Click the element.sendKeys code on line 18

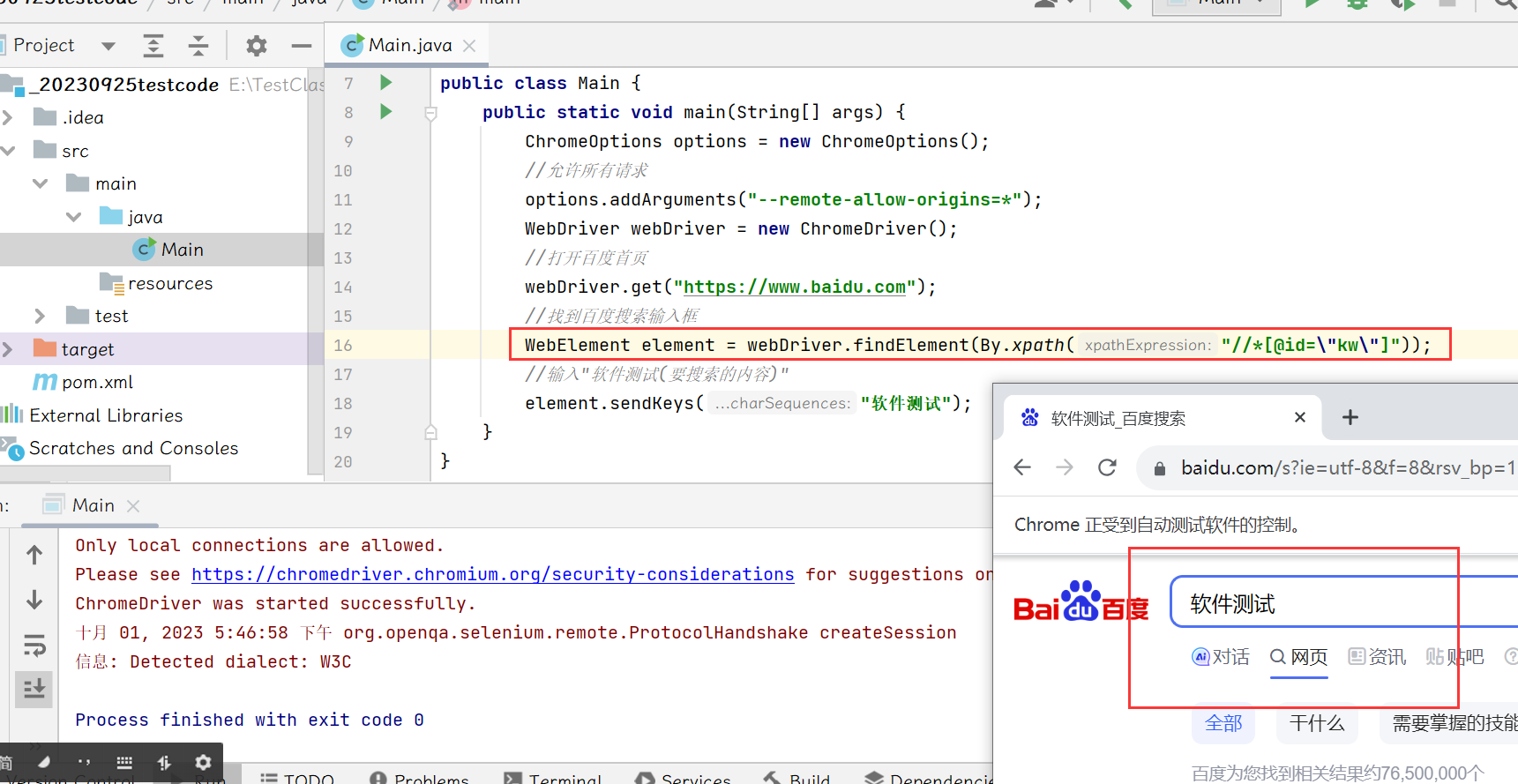748,403
